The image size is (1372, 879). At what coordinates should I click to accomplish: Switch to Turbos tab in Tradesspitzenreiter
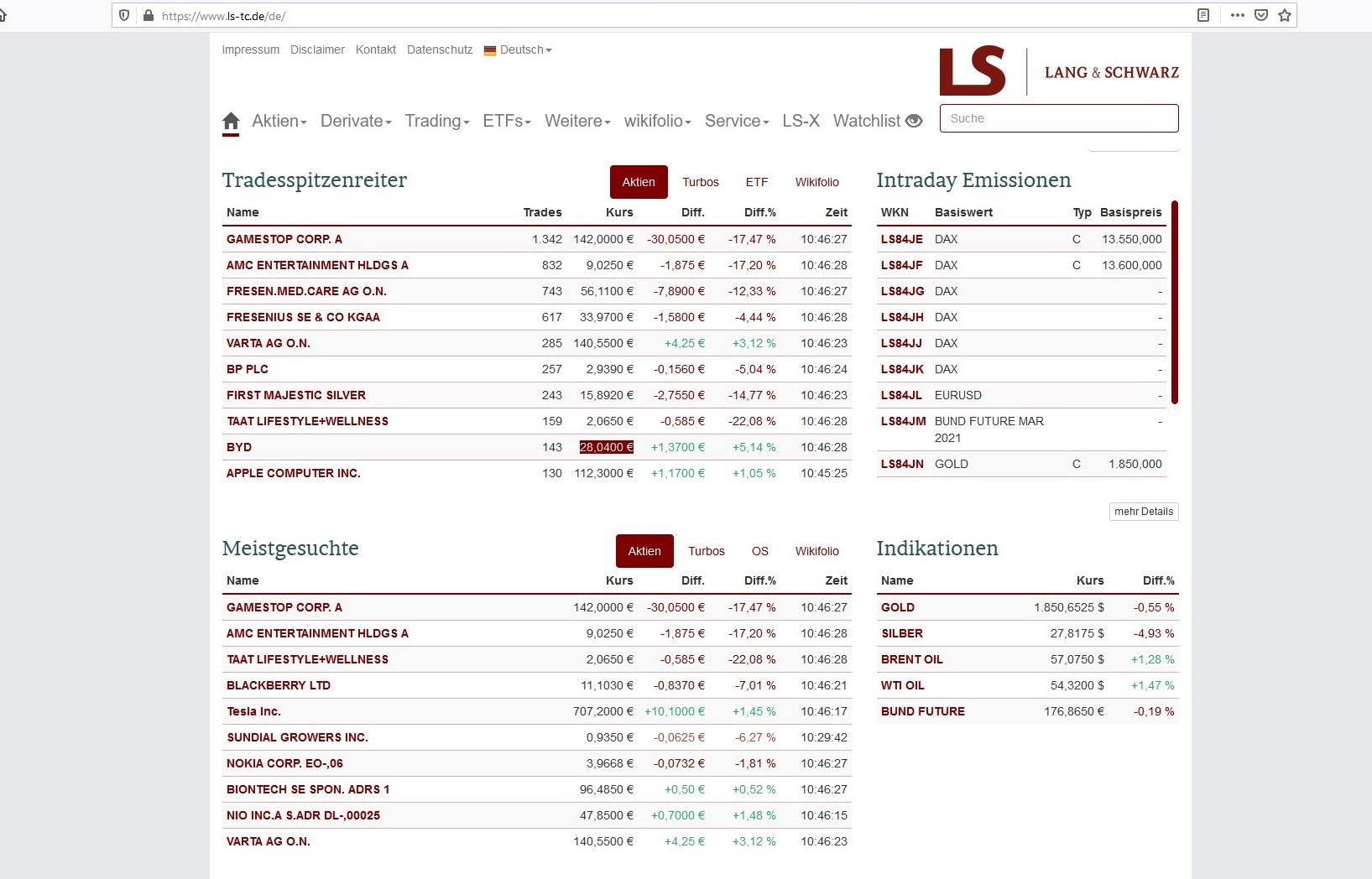point(701,182)
